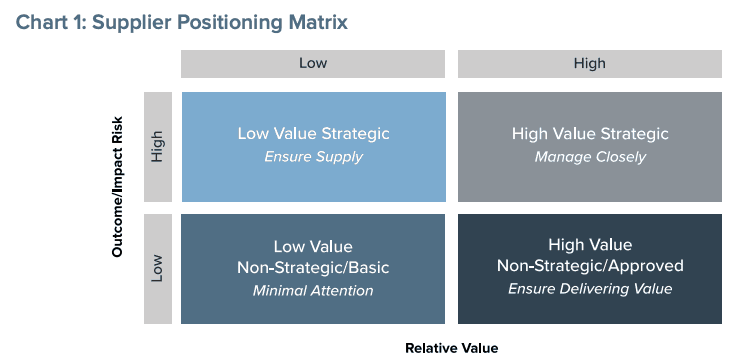Select the High Value Strategic quadrant

(x=590, y=147)
